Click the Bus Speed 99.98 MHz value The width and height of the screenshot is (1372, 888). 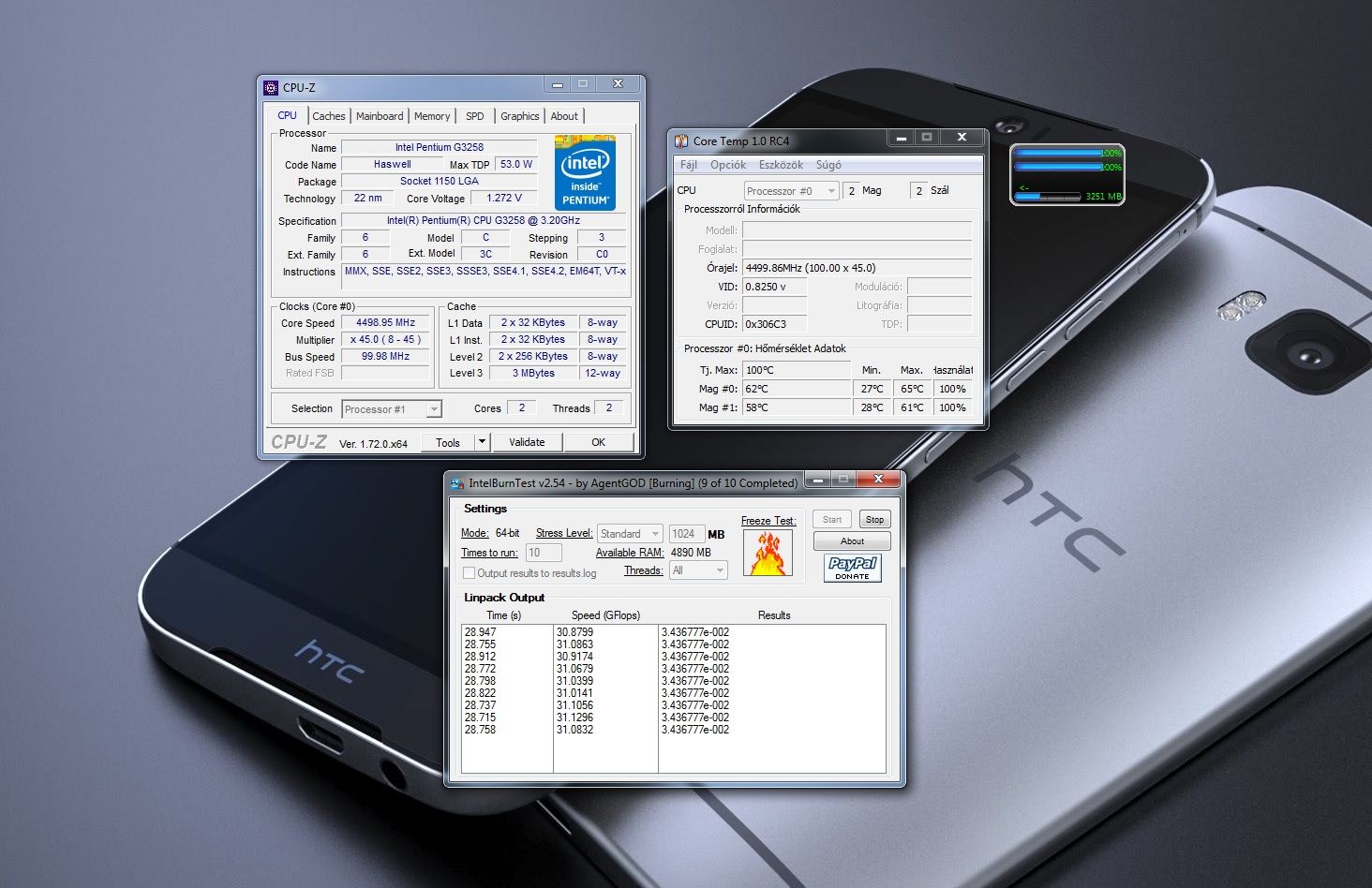385,356
